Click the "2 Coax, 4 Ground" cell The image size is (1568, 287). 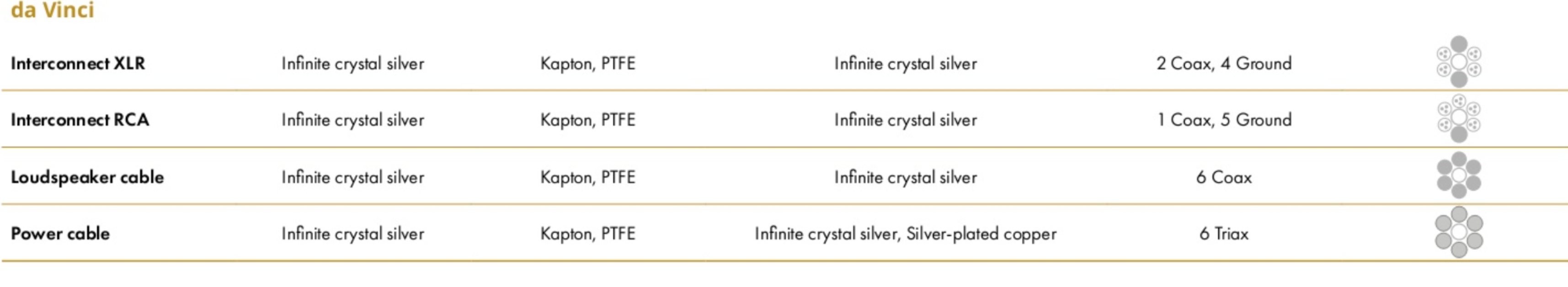tap(1223, 63)
